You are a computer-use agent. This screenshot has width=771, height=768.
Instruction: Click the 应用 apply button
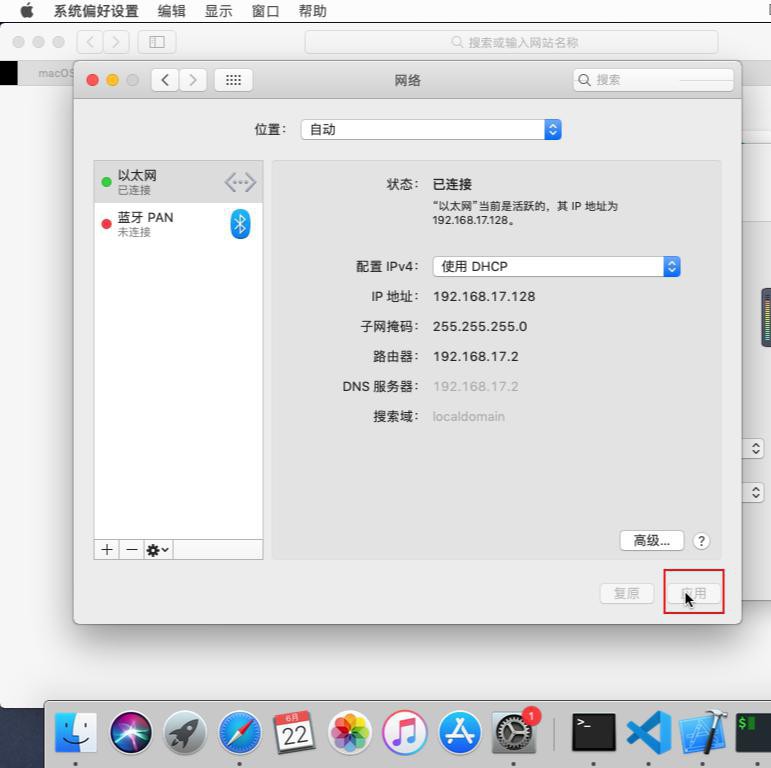click(694, 593)
